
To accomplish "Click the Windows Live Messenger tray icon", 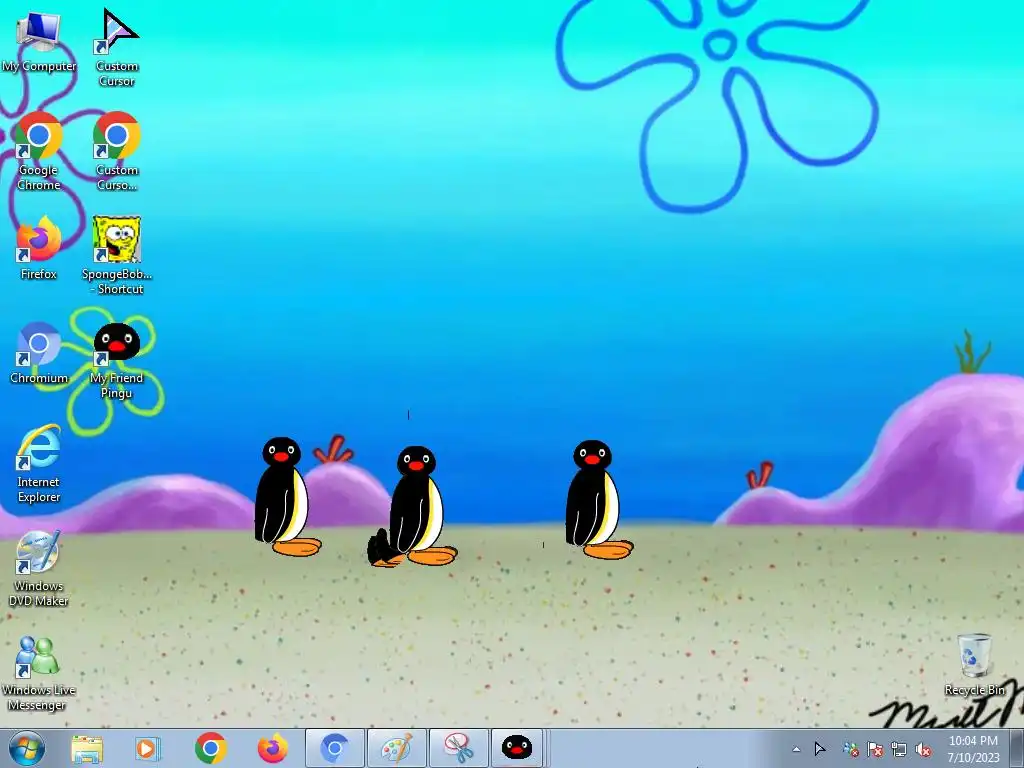I will tap(850, 749).
